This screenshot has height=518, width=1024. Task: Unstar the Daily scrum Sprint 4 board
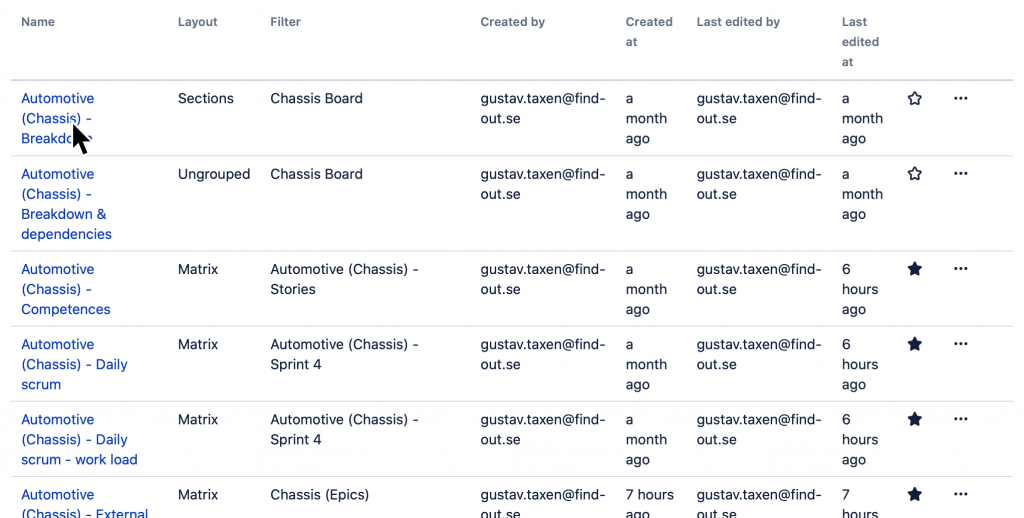[x=914, y=344]
